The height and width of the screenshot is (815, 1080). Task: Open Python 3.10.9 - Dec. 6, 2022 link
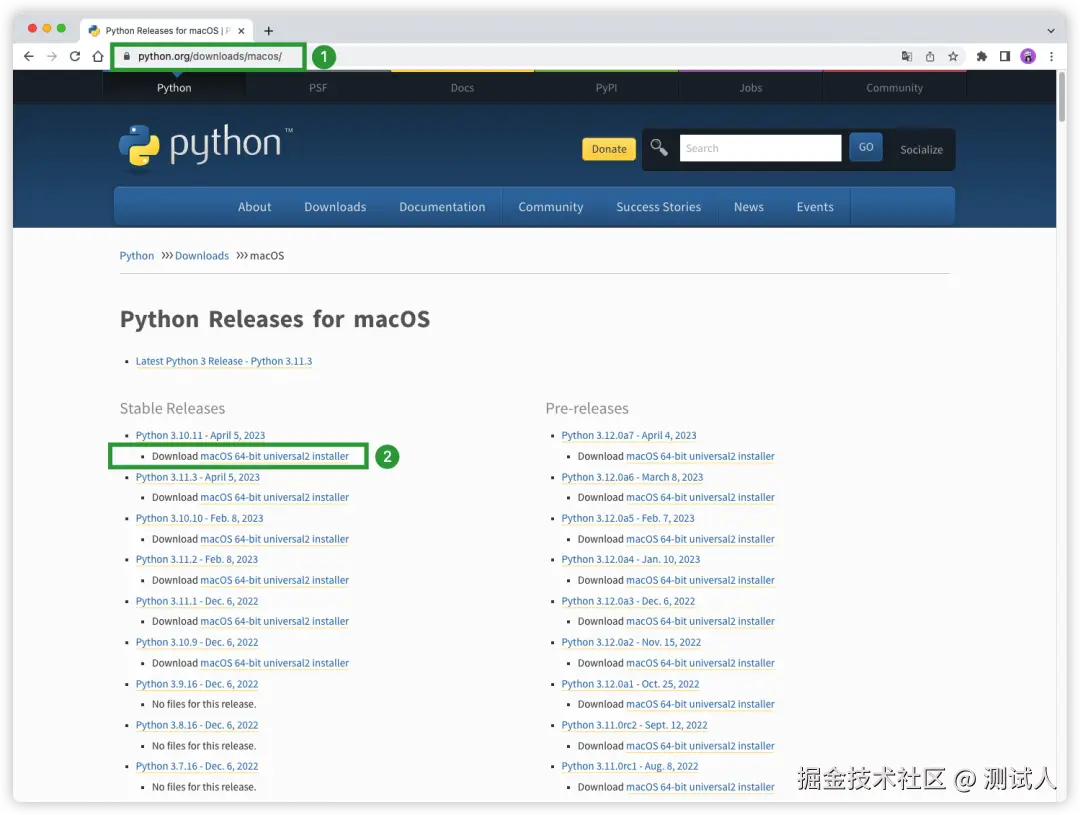click(x=197, y=642)
